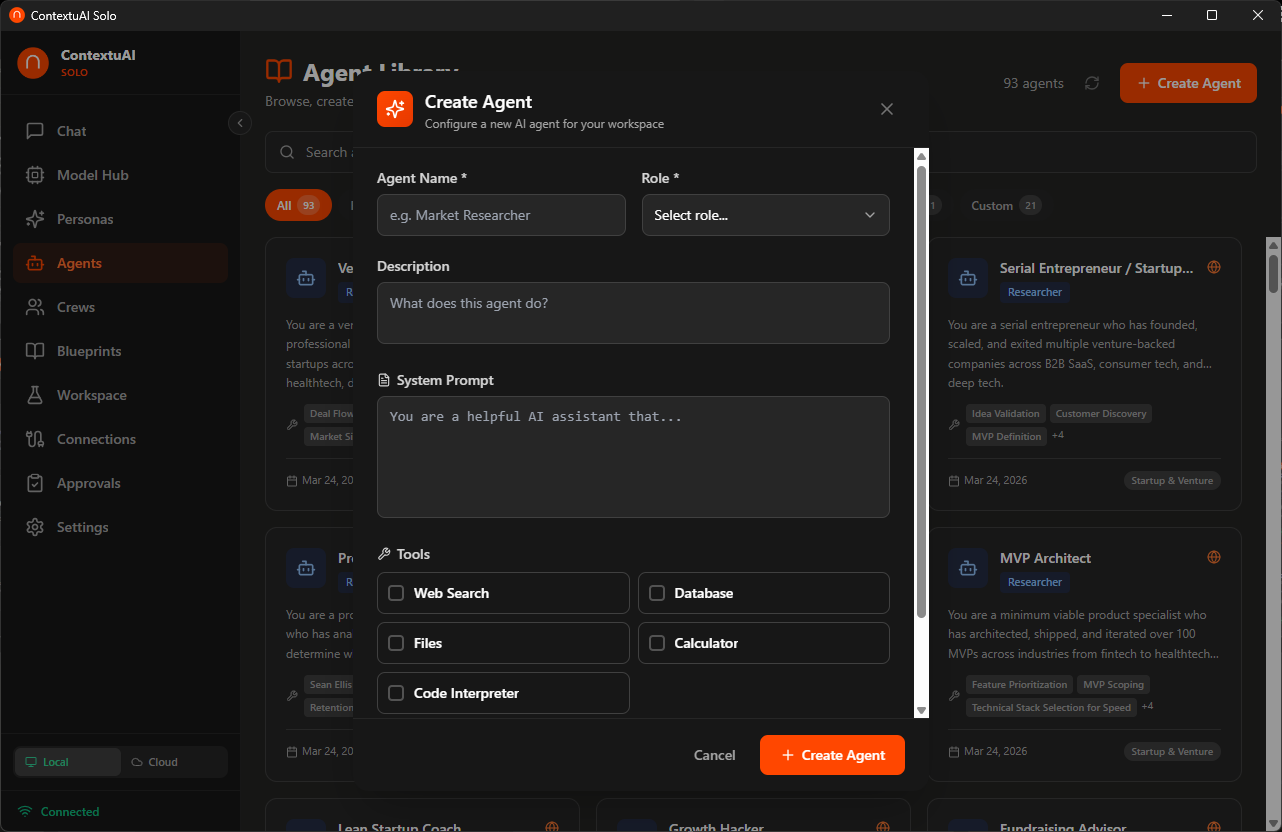1282x832 pixels.
Task: Collapse the sidebar with the chevron arrow
Action: pyautogui.click(x=239, y=122)
